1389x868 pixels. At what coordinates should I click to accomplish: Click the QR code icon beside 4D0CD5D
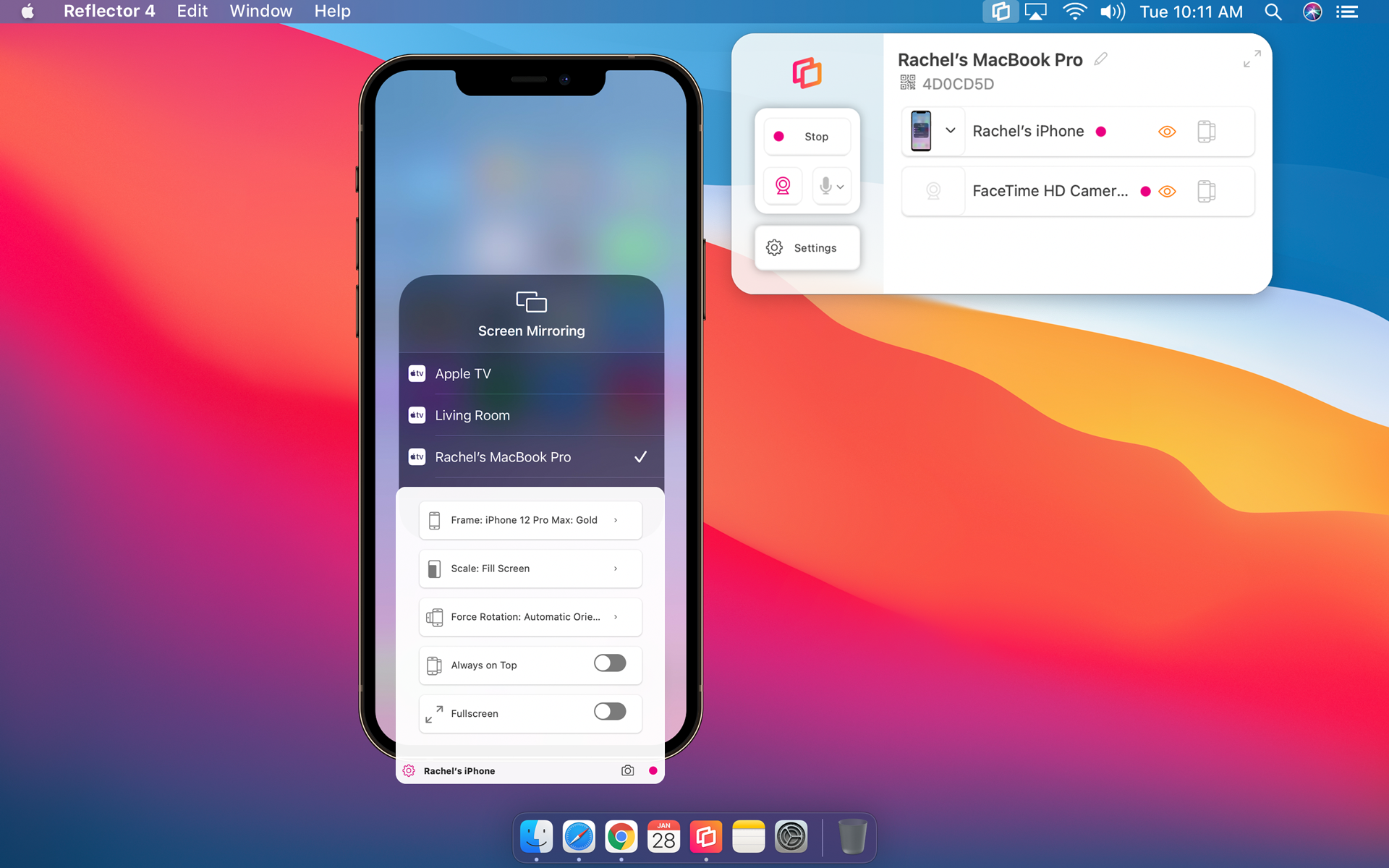(x=907, y=83)
